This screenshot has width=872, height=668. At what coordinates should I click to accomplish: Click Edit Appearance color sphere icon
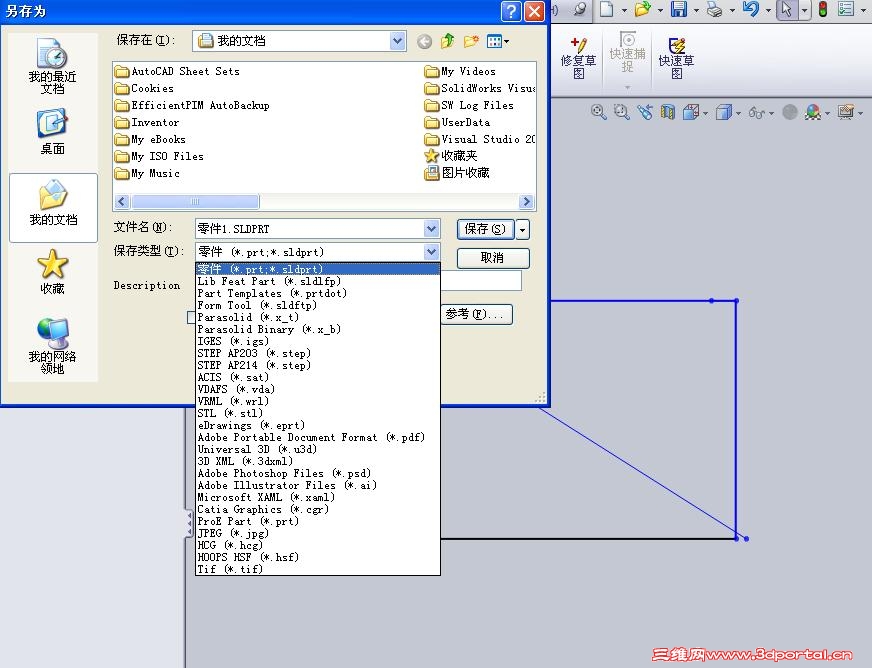pos(812,112)
